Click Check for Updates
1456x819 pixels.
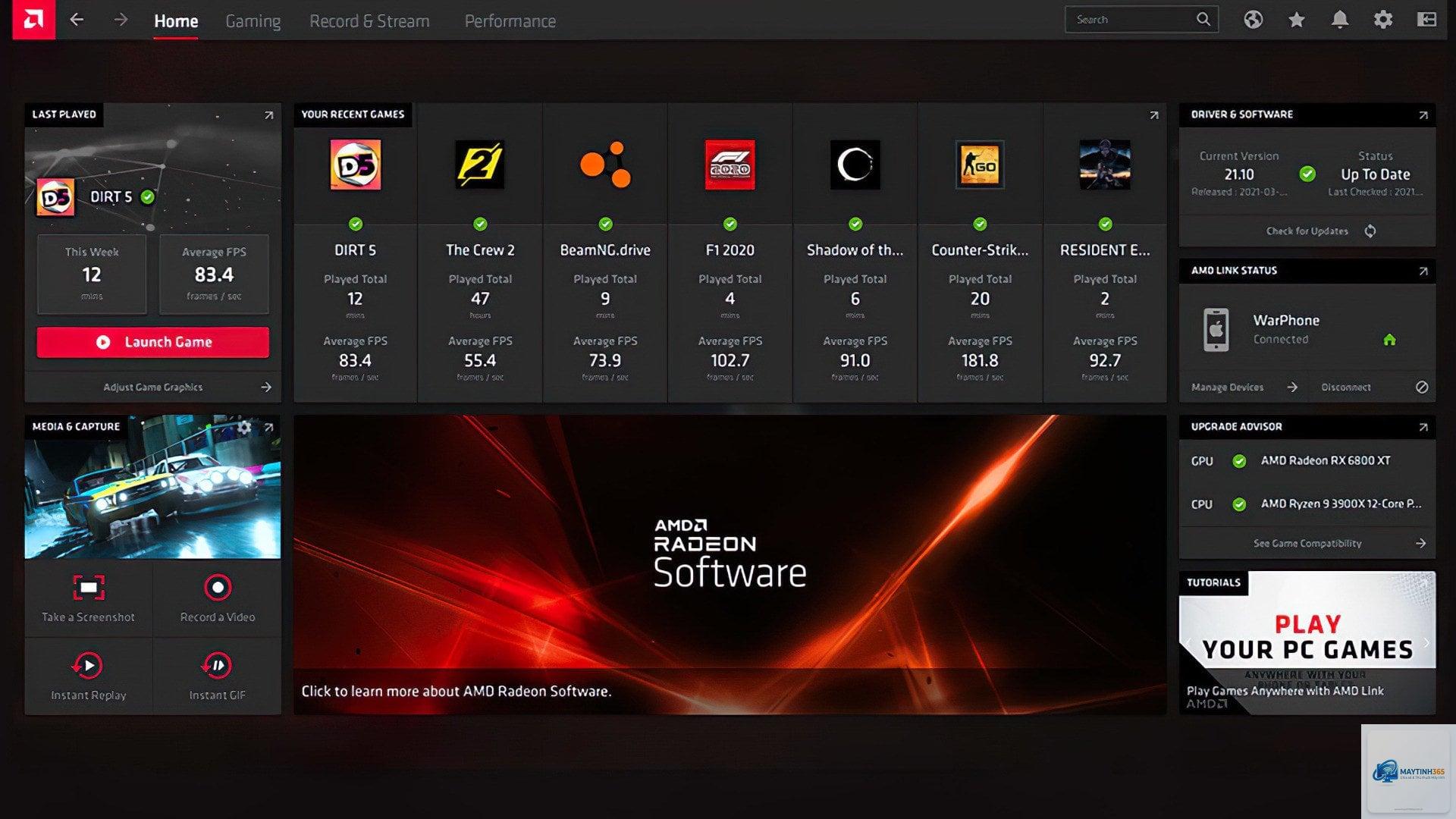click(1307, 231)
